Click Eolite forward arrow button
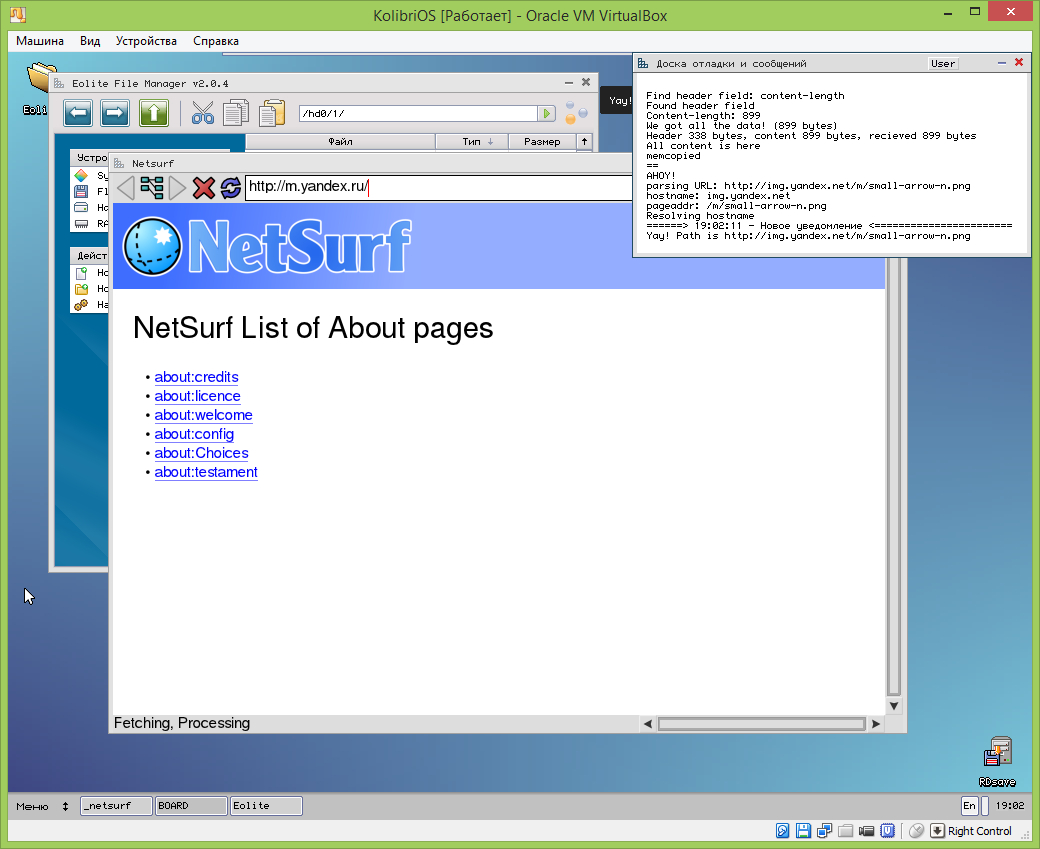The height and width of the screenshot is (849, 1040). point(115,113)
